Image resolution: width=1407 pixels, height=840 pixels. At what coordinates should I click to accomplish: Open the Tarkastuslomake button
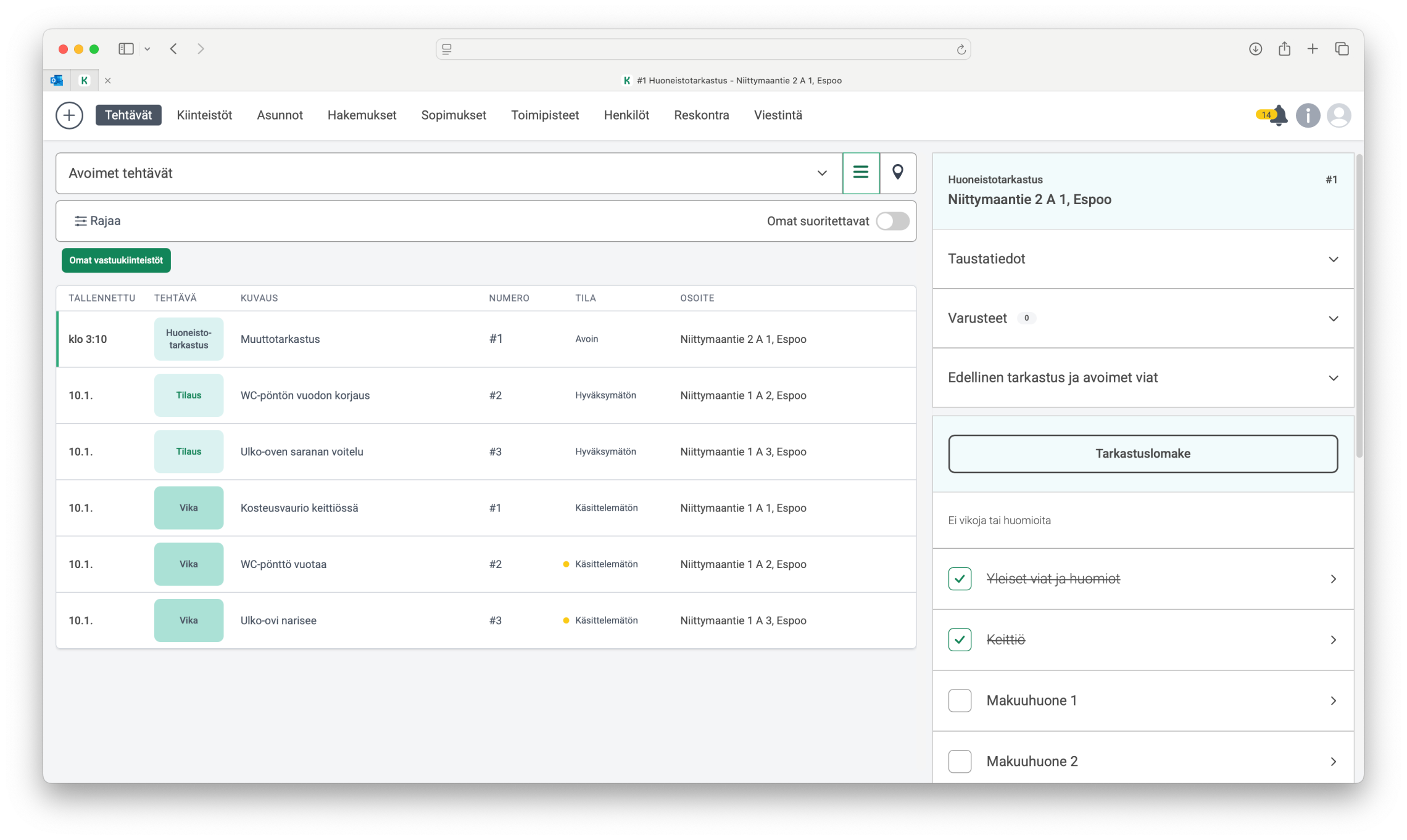pos(1142,453)
